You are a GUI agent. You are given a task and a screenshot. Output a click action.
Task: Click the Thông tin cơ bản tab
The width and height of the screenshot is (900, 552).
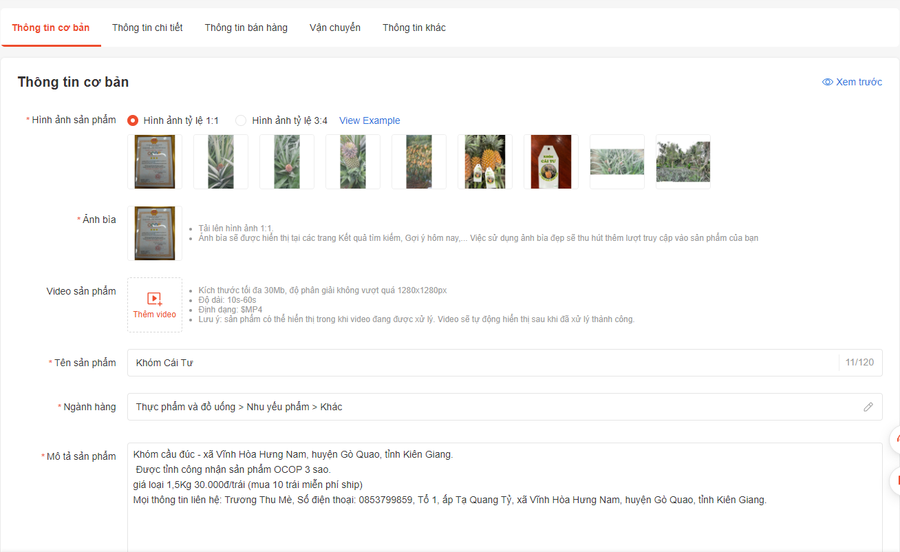(50, 28)
